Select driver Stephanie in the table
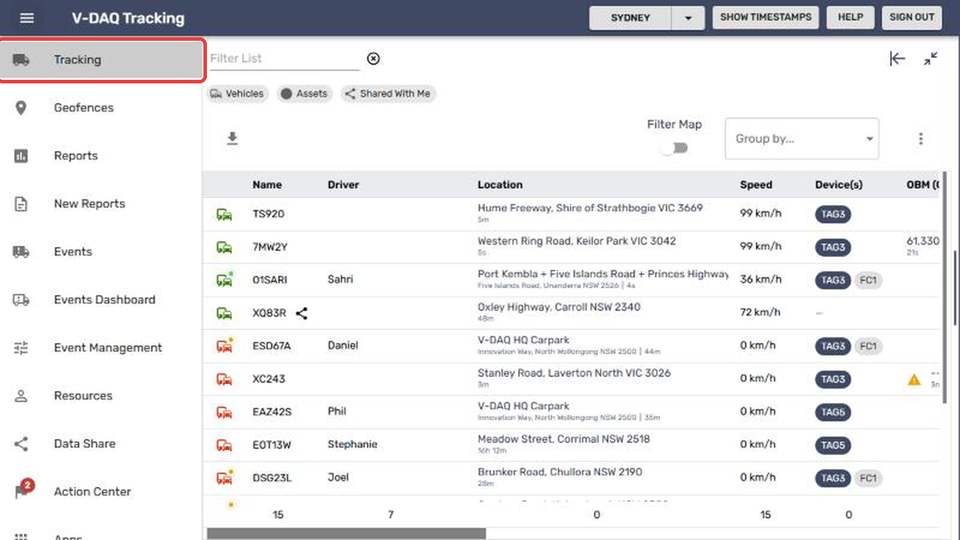 (x=352, y=444)
